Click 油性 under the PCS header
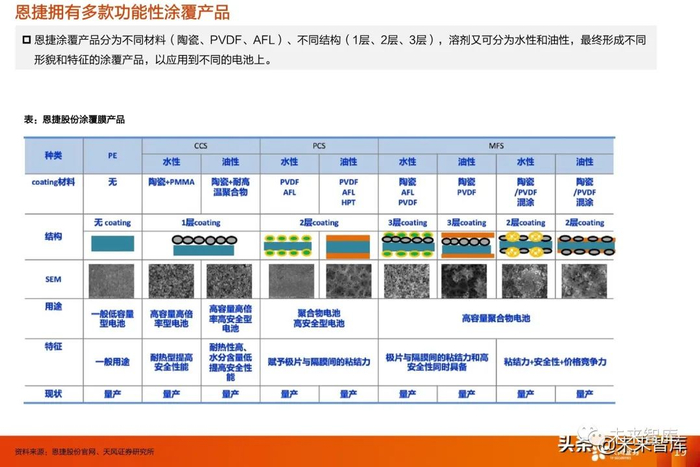The width and height of the screenshot is (700, 467). click(x=349, y=162)
